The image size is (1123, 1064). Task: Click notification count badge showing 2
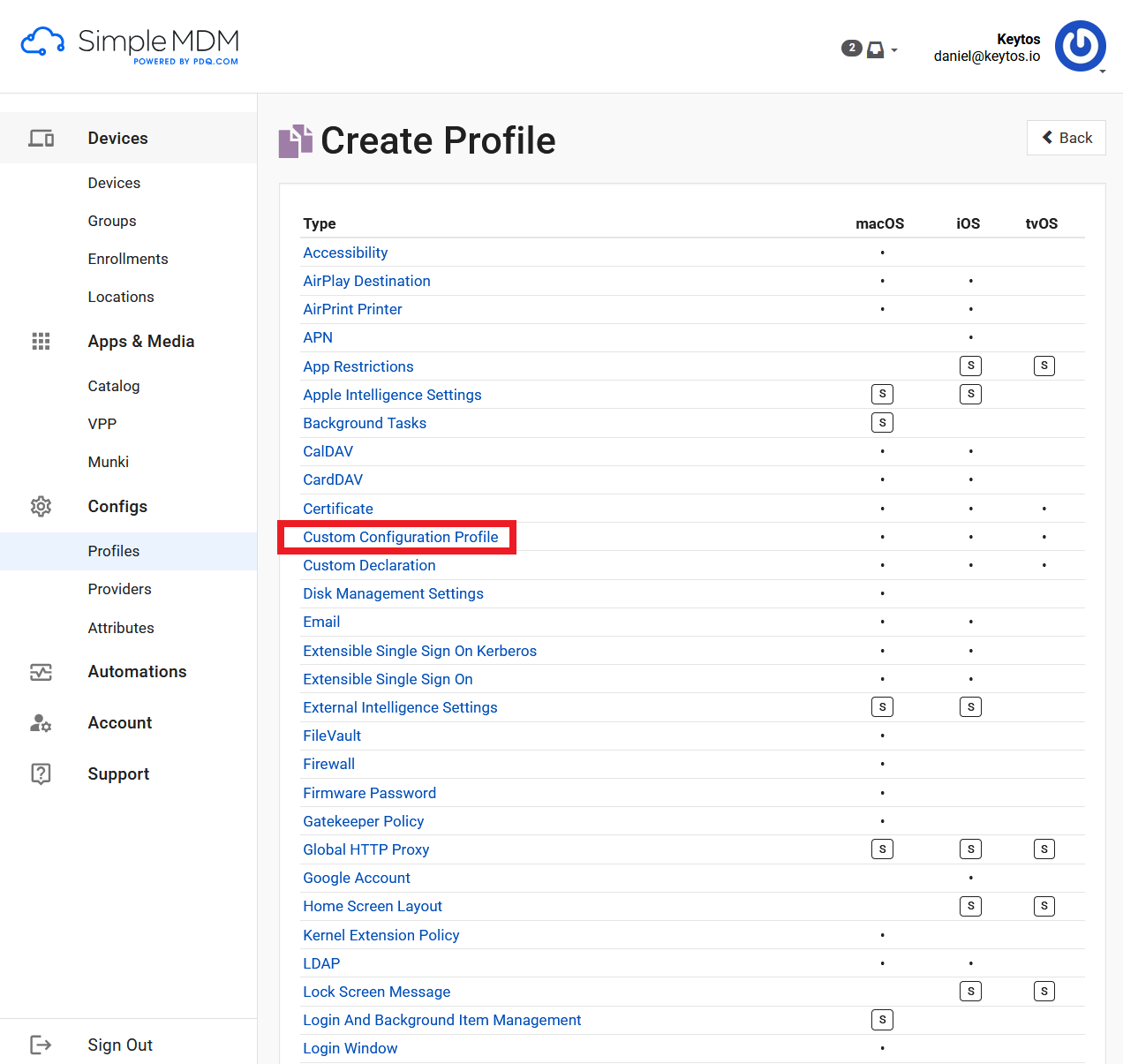click(x=851, y=48)
